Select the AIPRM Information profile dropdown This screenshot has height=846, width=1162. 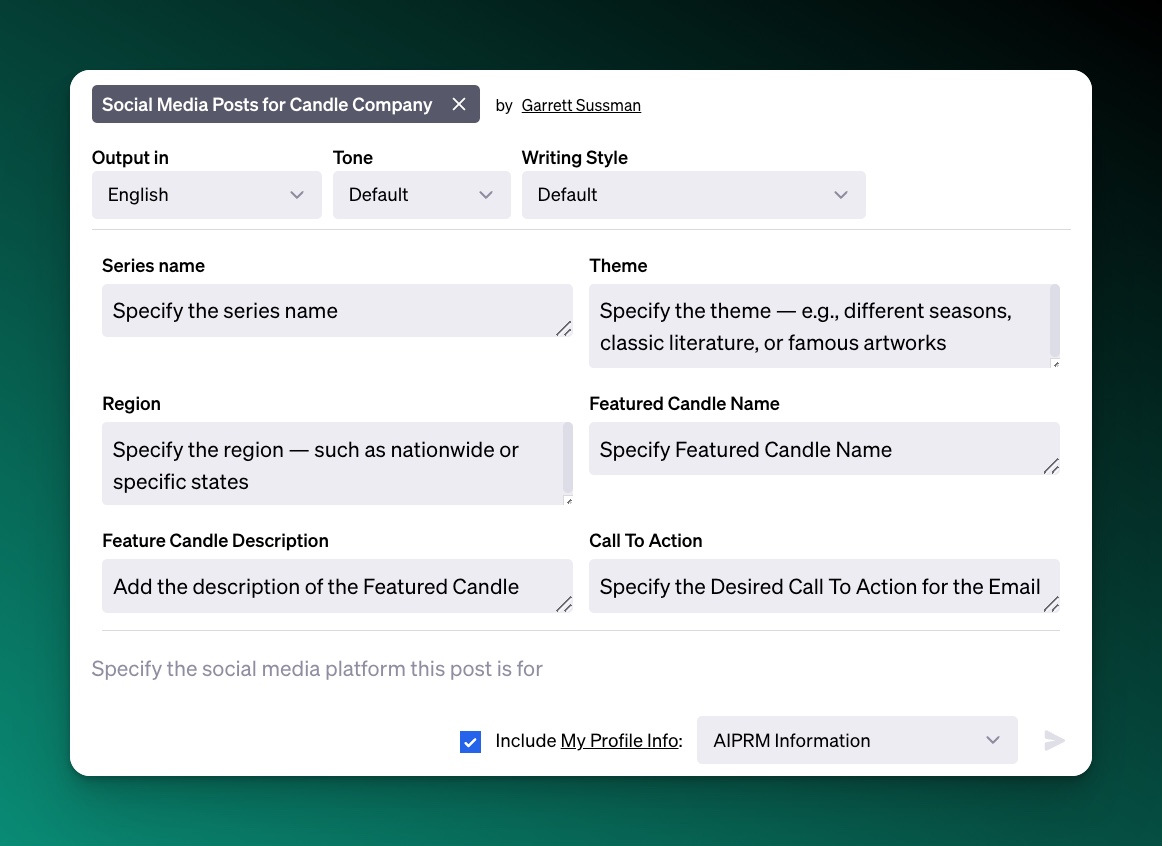click(x=856, y=740)
